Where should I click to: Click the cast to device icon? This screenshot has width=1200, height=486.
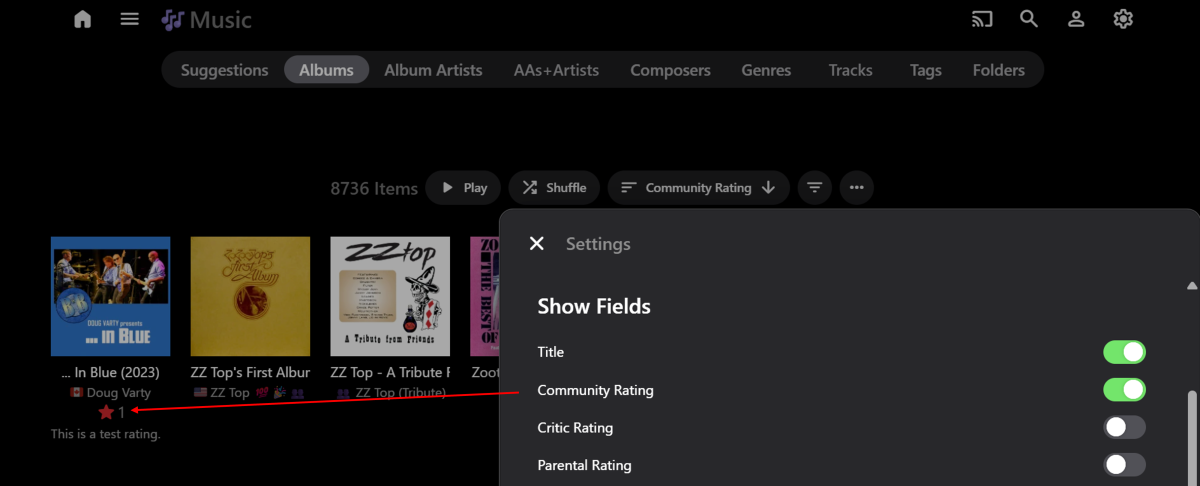982,19
